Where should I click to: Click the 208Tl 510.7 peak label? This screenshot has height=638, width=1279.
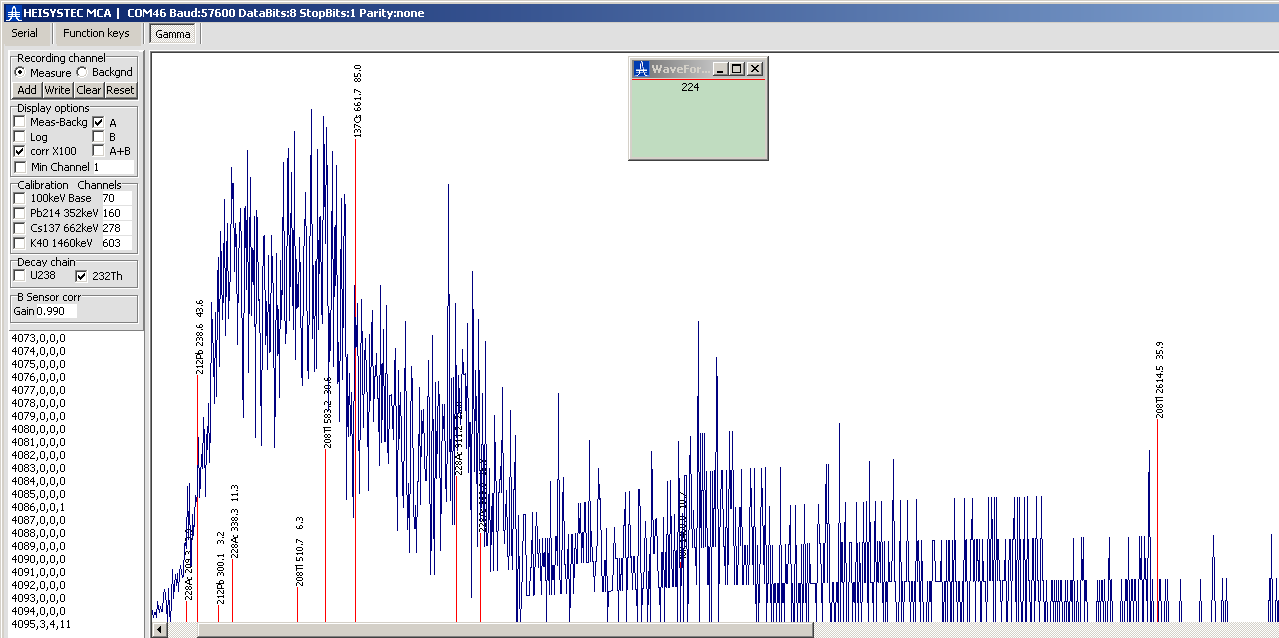click(x=300, y=551)
